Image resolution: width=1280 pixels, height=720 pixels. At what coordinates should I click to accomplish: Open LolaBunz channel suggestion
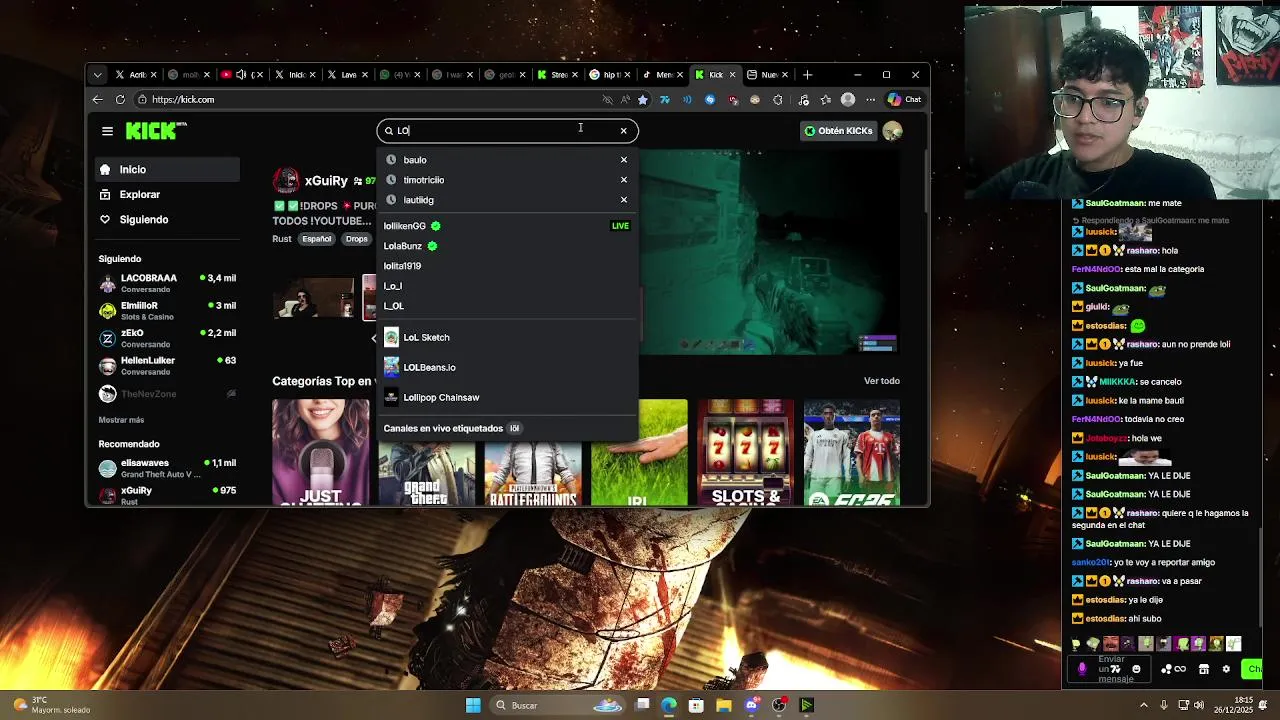507,246
